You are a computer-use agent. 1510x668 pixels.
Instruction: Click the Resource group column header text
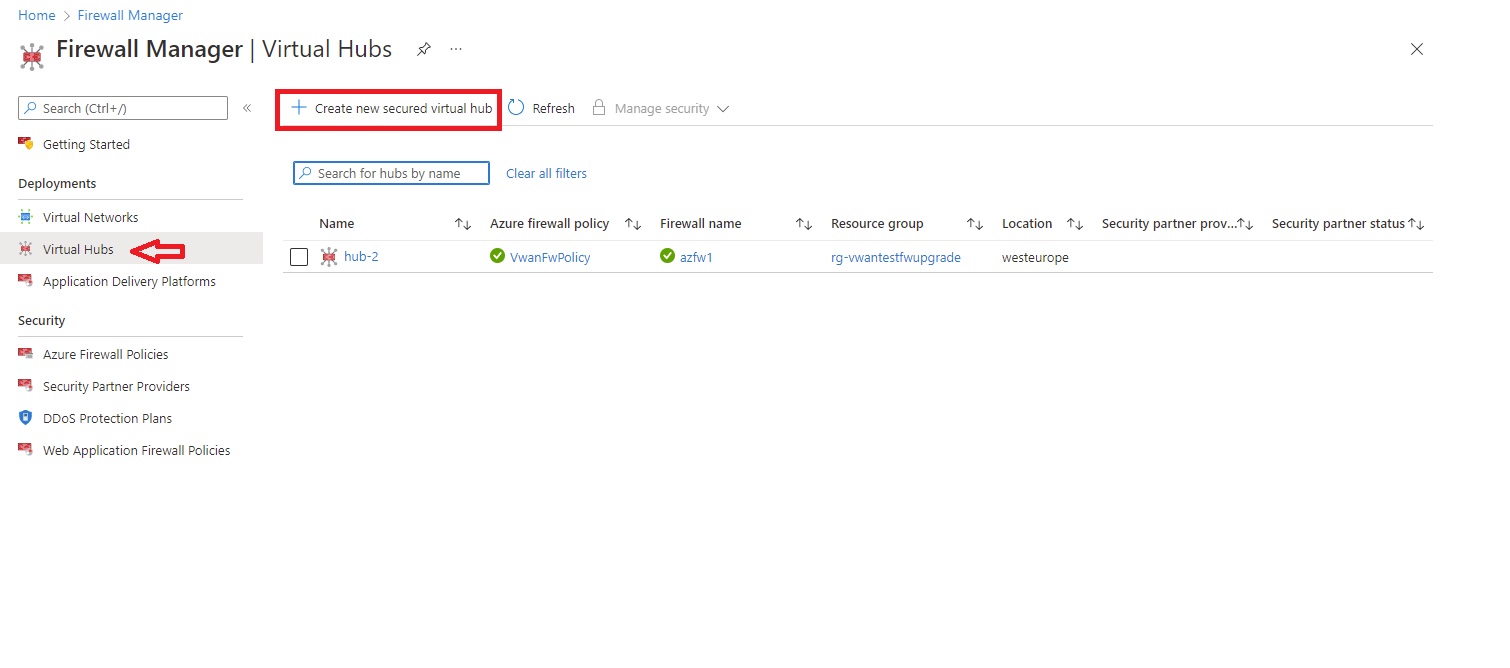pos(877,224)
